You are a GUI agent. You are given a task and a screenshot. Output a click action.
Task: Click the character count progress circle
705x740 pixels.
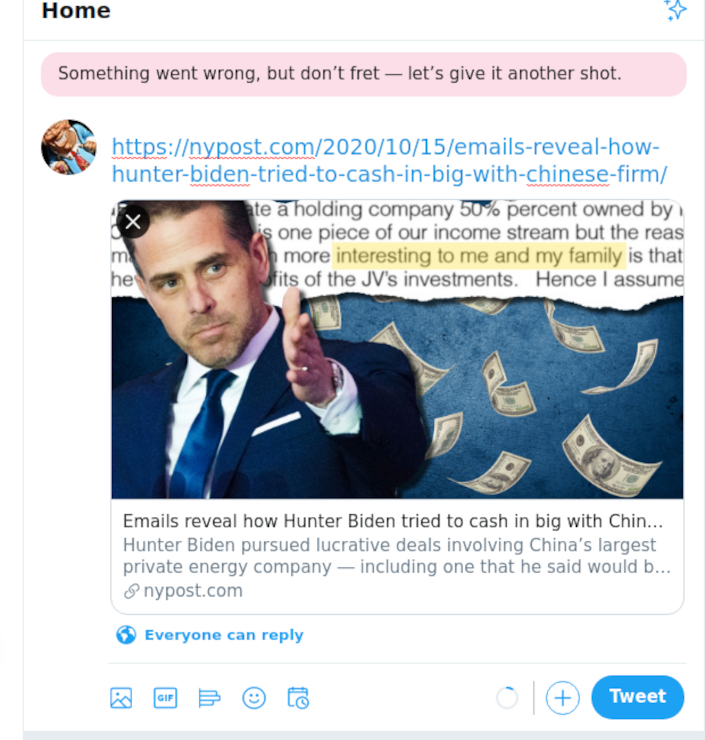tap(507, 698)
